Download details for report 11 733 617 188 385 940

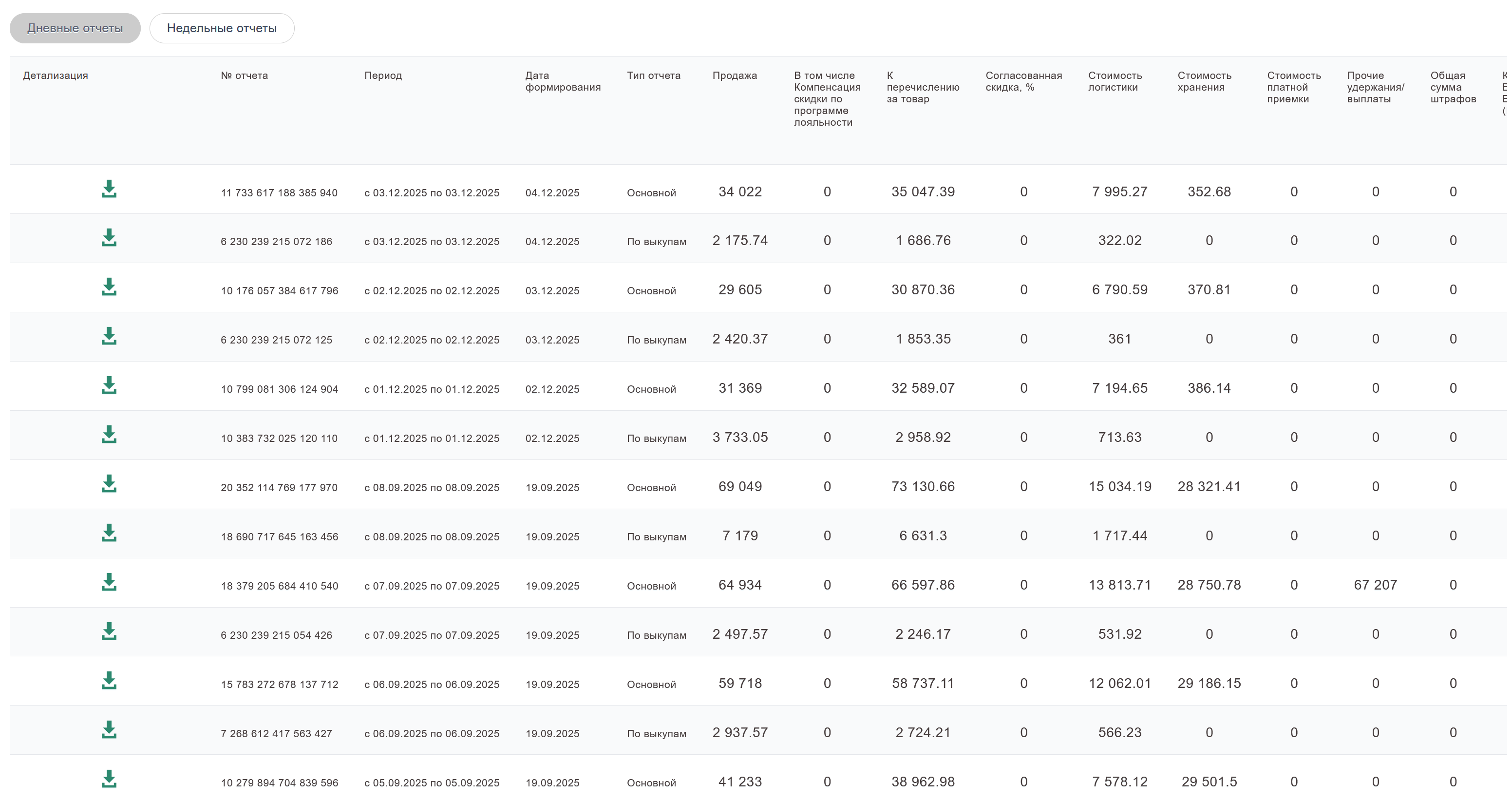(x=109, y=189)
